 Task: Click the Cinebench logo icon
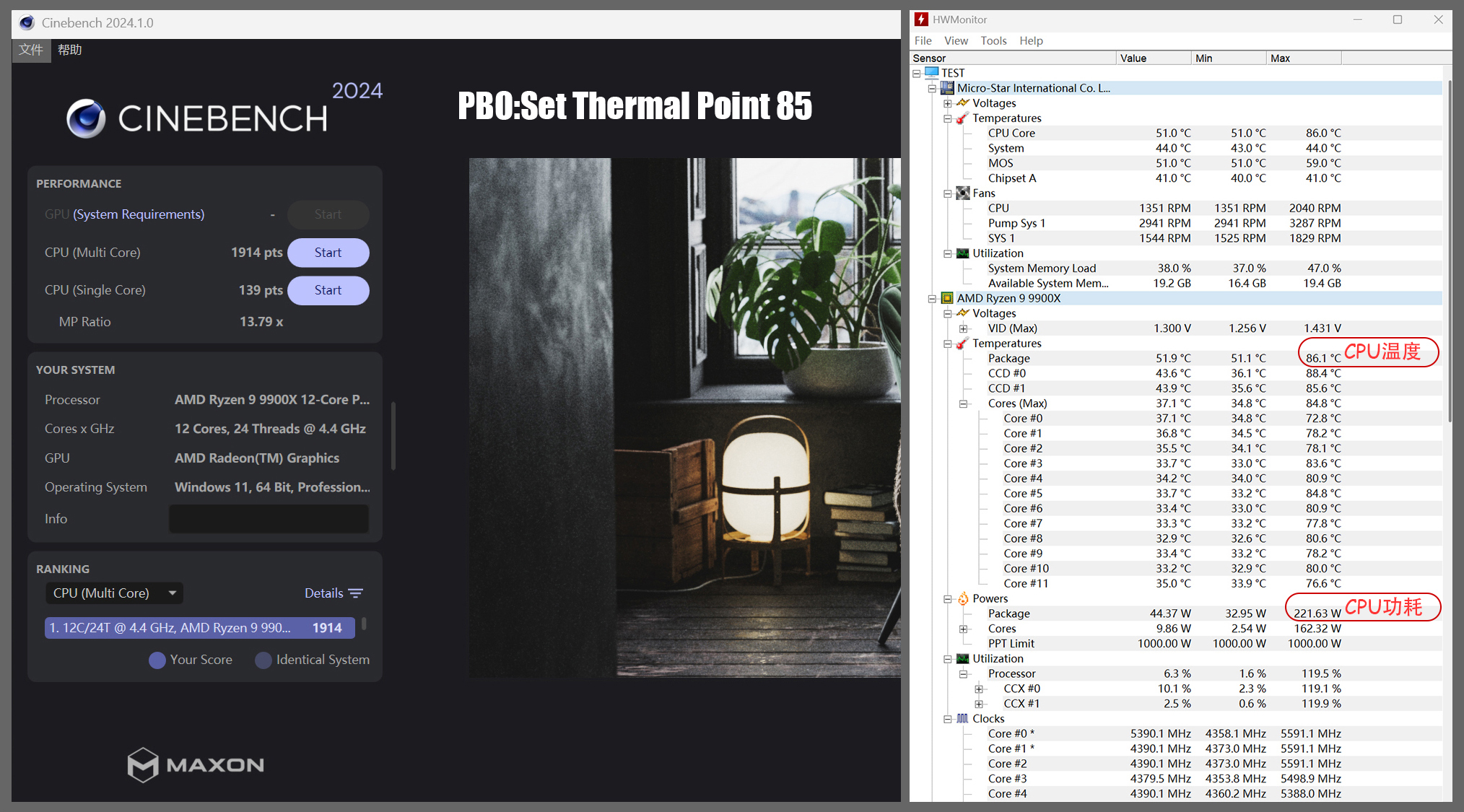tap(86, 118)
